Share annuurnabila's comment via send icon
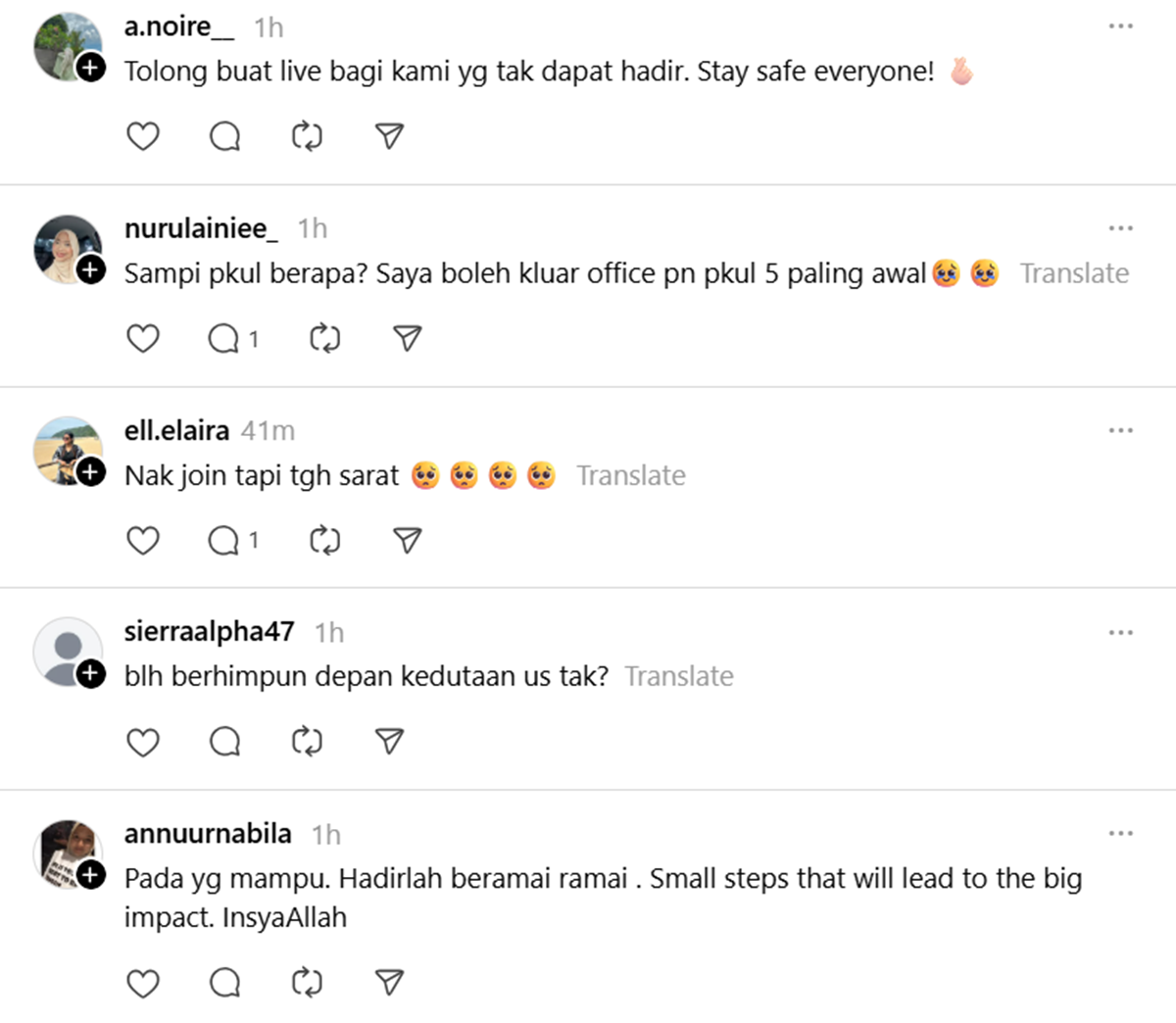1176x1023 pixels. pos(389,983)
